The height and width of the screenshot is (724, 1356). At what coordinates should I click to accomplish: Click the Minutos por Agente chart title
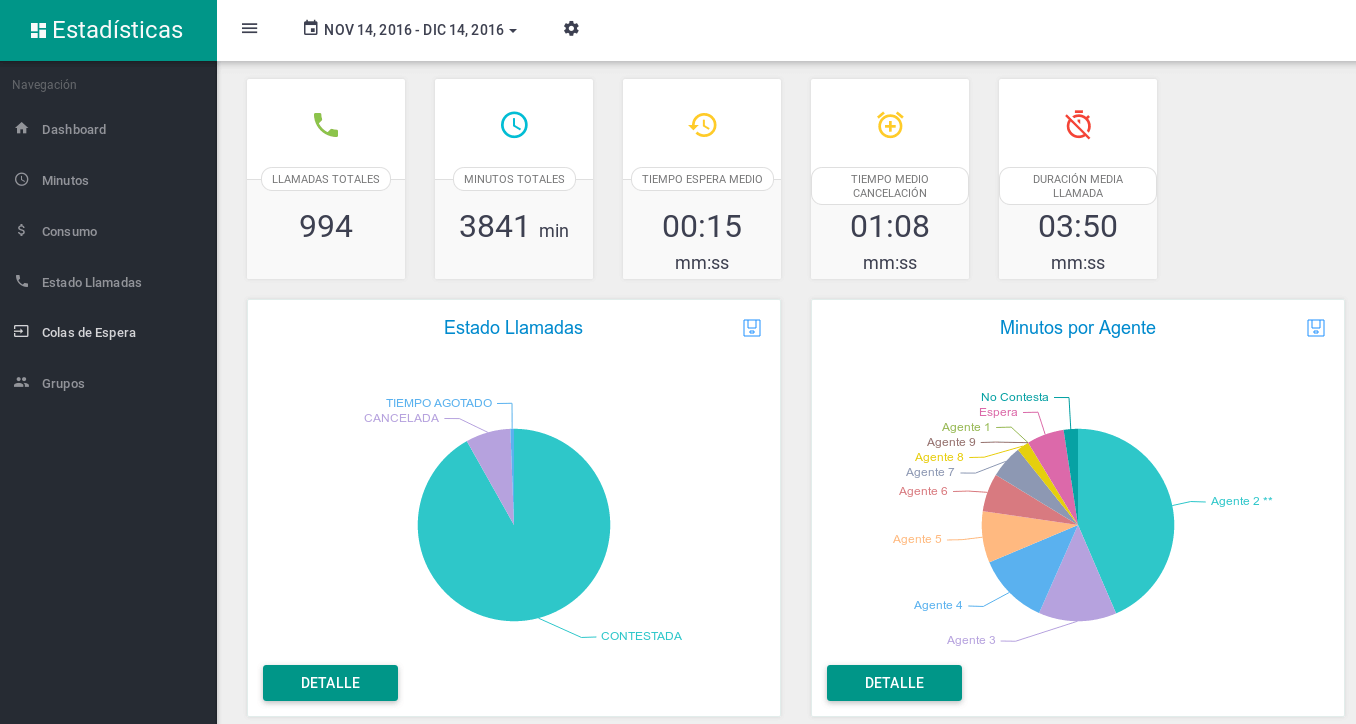pyautogui.click(x=1078, y=328)
